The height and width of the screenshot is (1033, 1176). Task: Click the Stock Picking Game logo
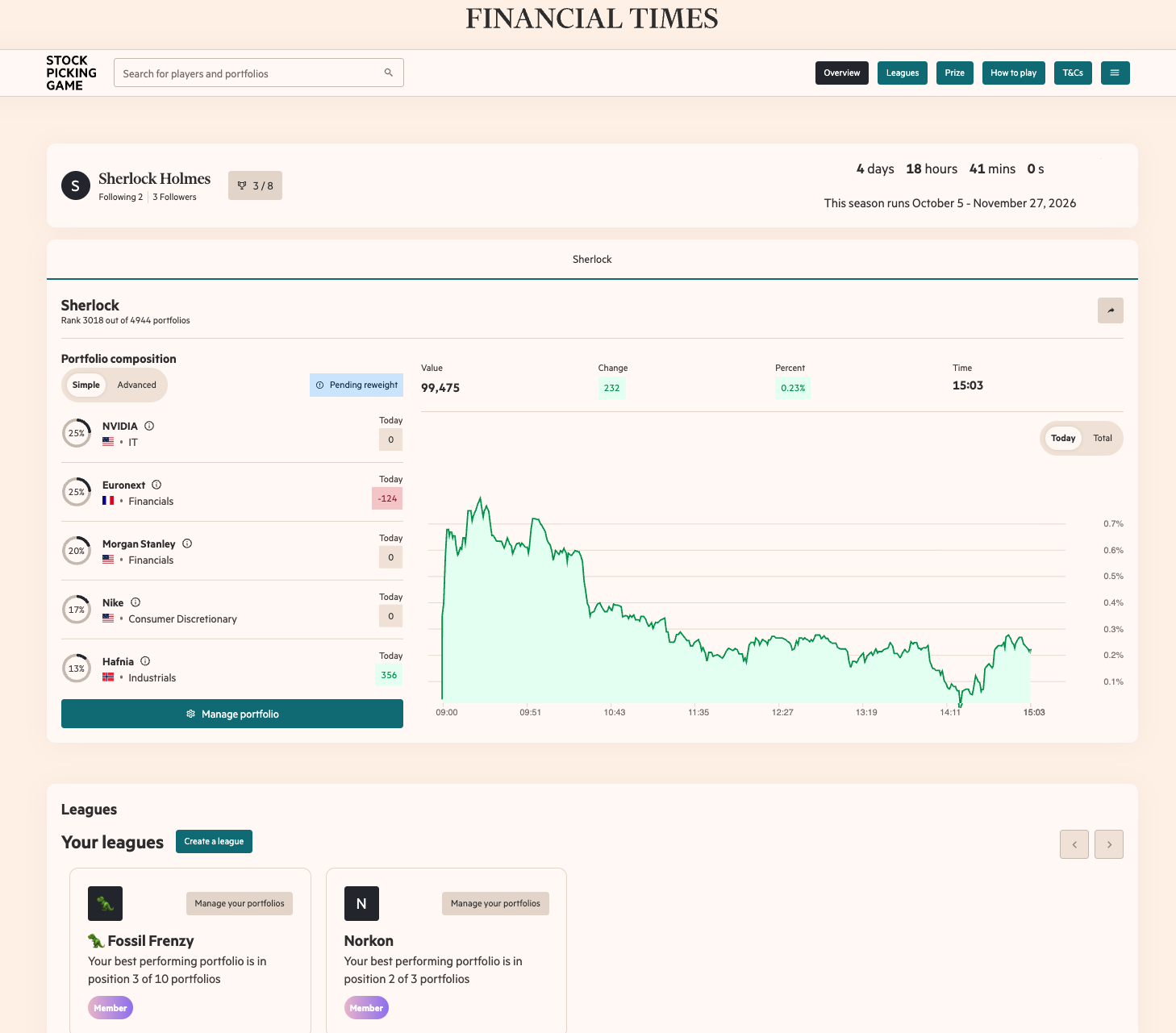click(71, 73)
